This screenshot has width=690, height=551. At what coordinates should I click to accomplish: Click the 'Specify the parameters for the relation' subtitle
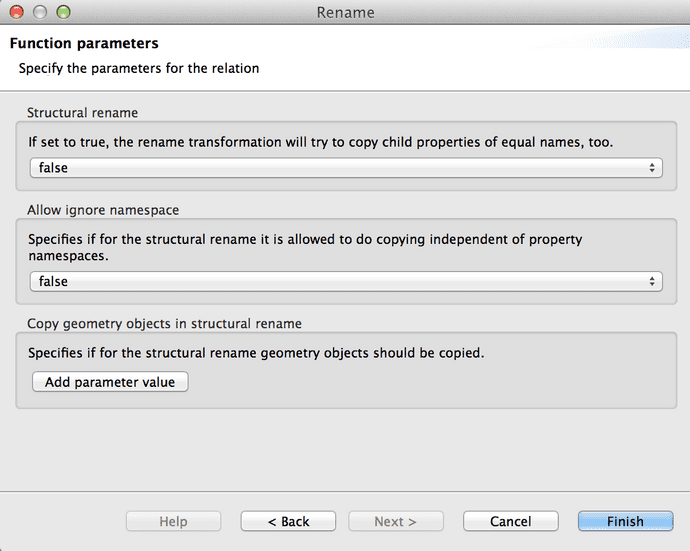139,68
